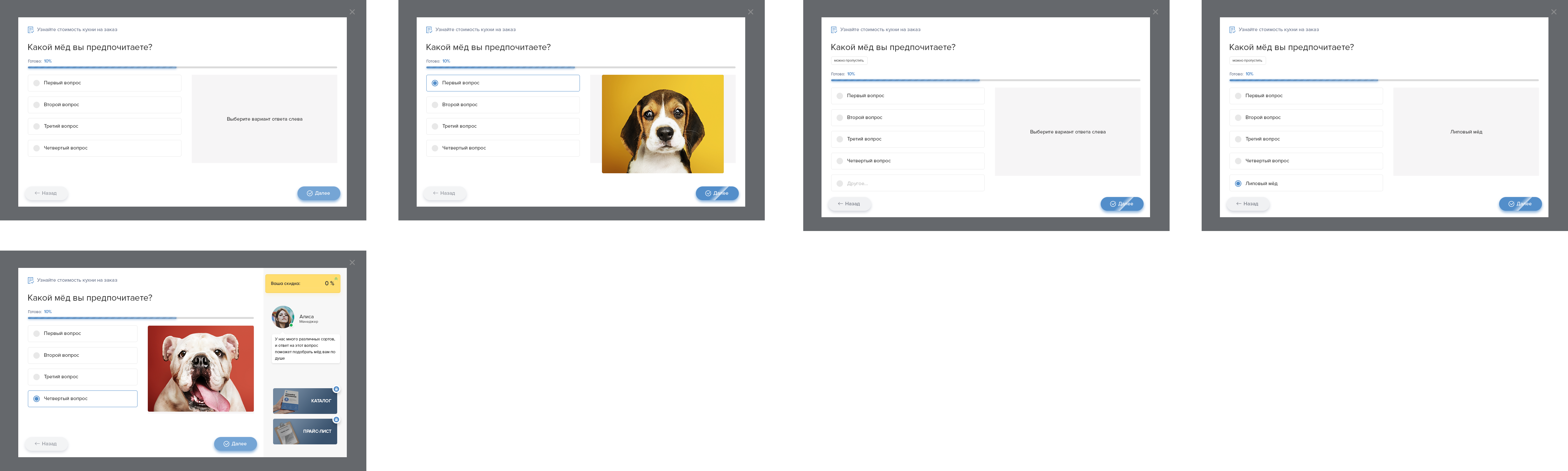Click the document icon in the Алиса dialog's header

[x=30, y=280]
